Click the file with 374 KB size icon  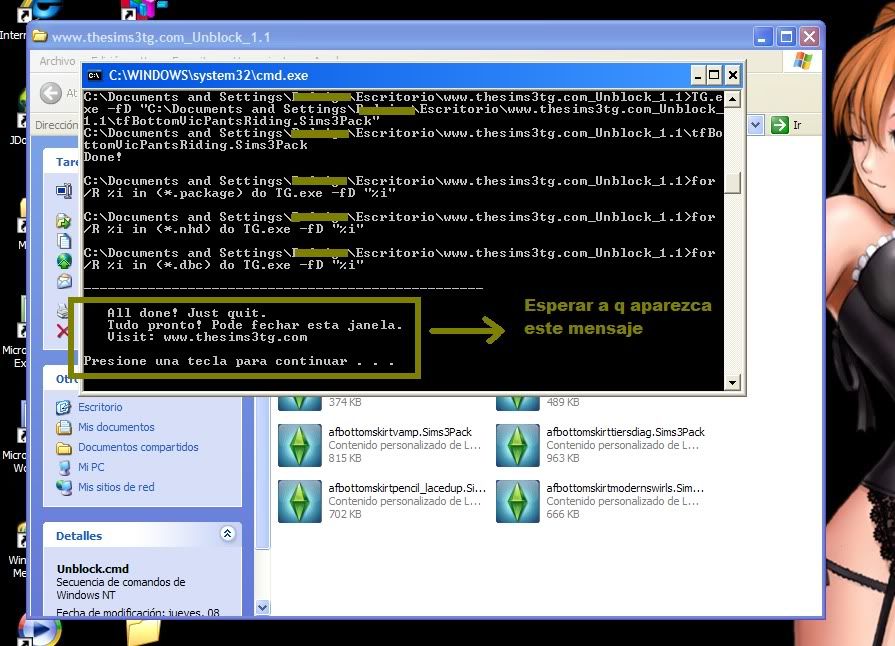pyautogui.click(x=300, y=403)
